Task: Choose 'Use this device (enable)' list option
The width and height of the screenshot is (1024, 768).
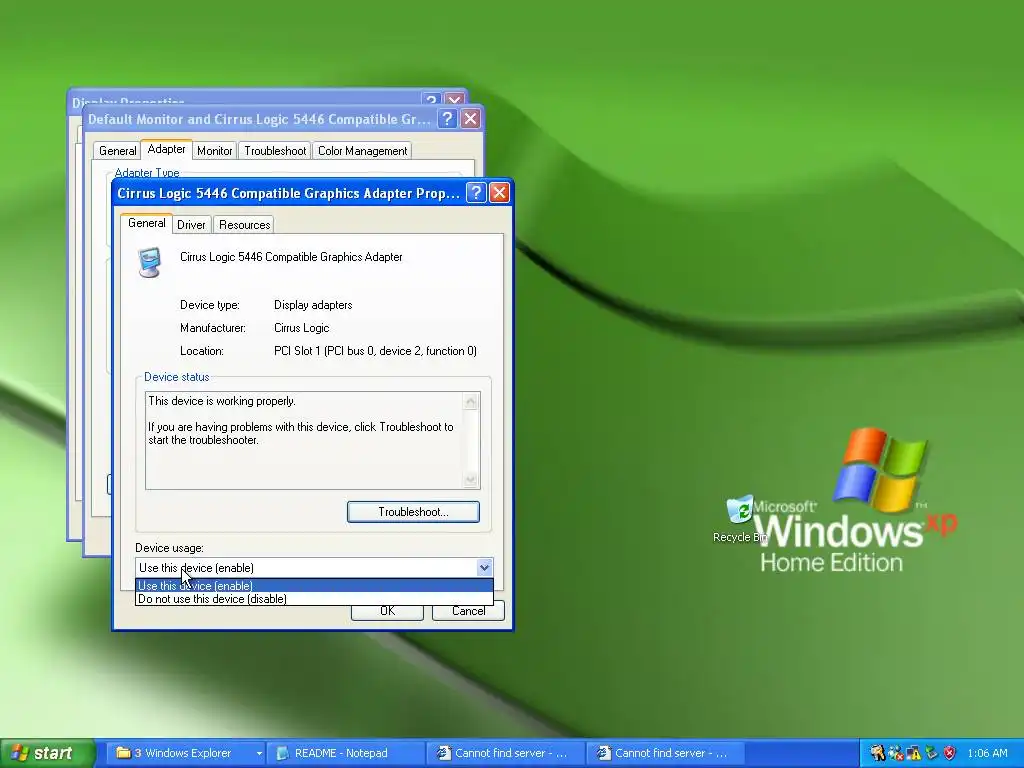Action: 314,586
